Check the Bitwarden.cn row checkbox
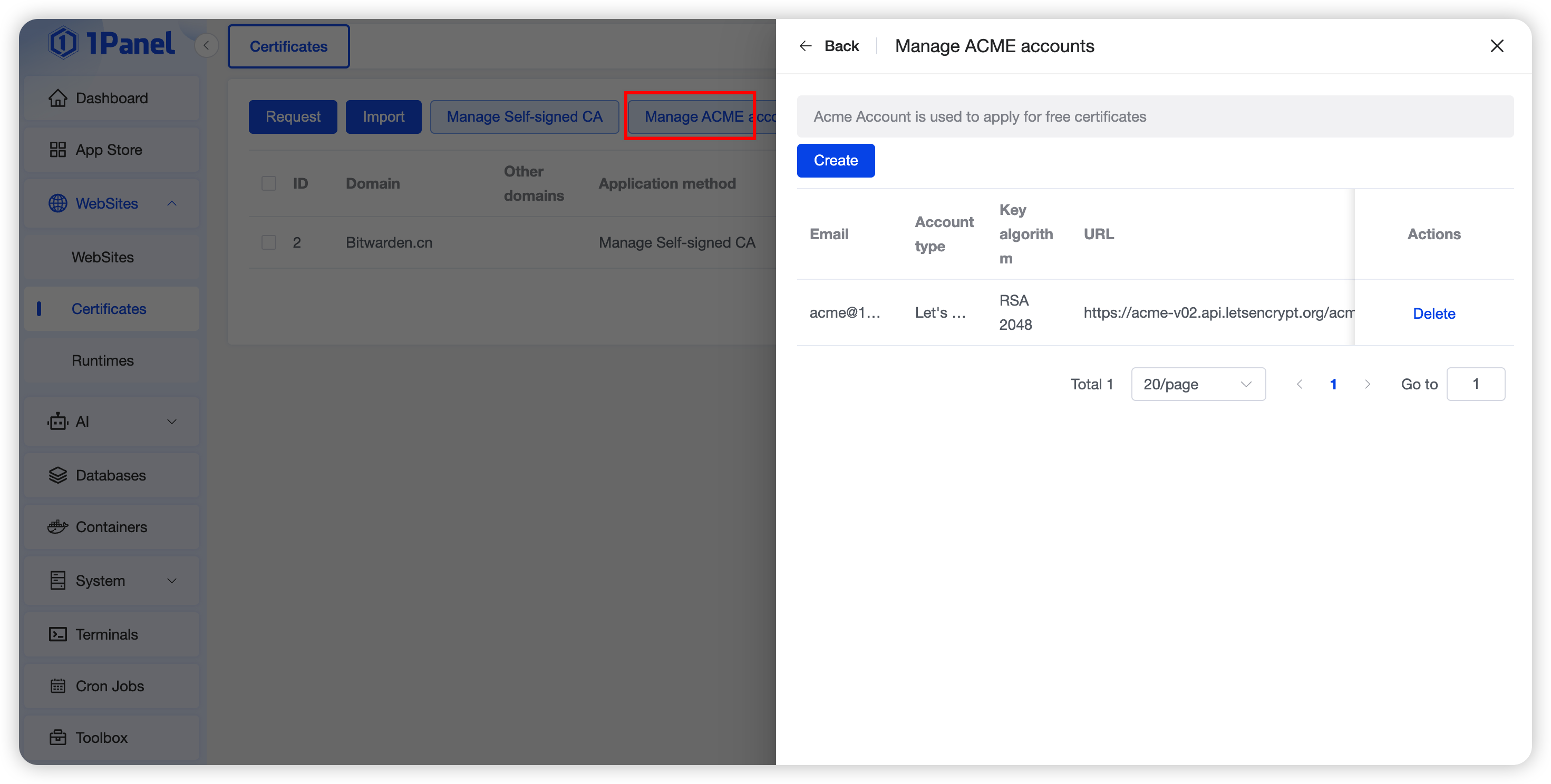This screenshot has height=784, width=1551. click(x=268, y=242)
